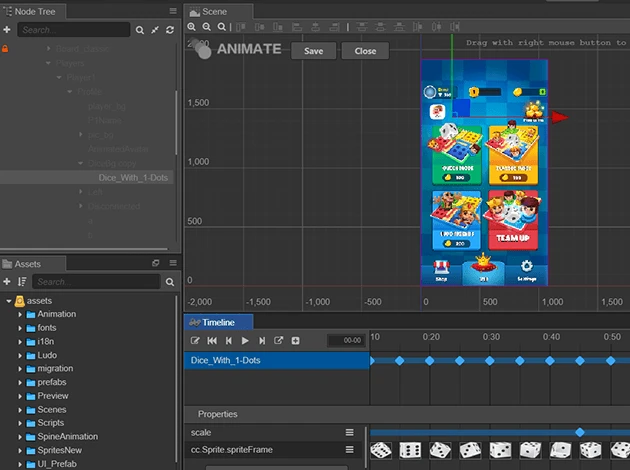The image size is (630, 470).
Task: Toggle the collapse all nodes icon
Action: coord(155,30)
